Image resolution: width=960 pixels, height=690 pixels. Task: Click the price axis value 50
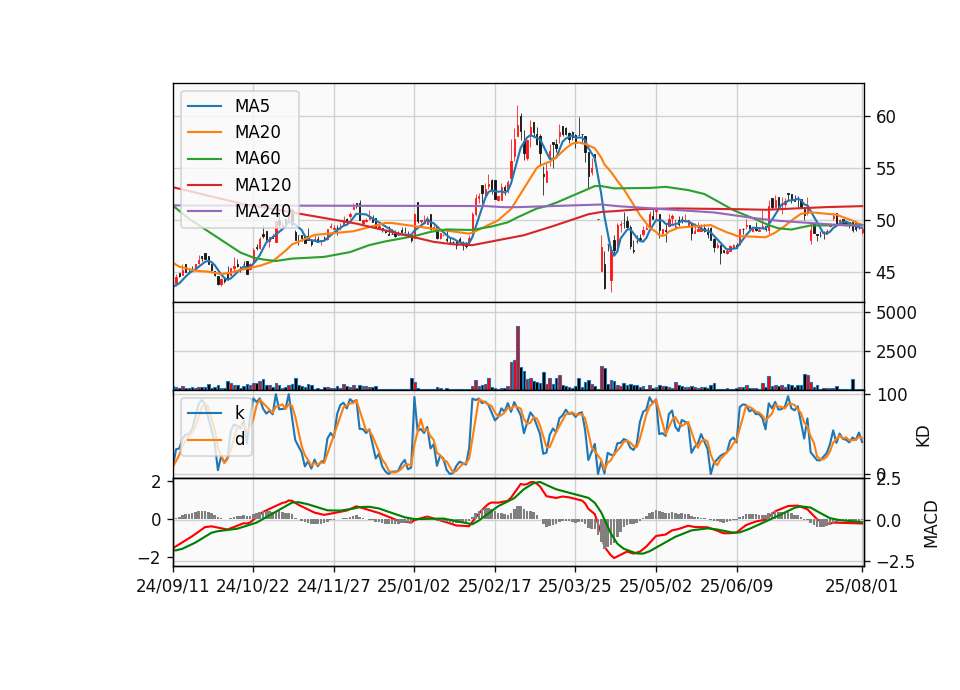[885, 221]
